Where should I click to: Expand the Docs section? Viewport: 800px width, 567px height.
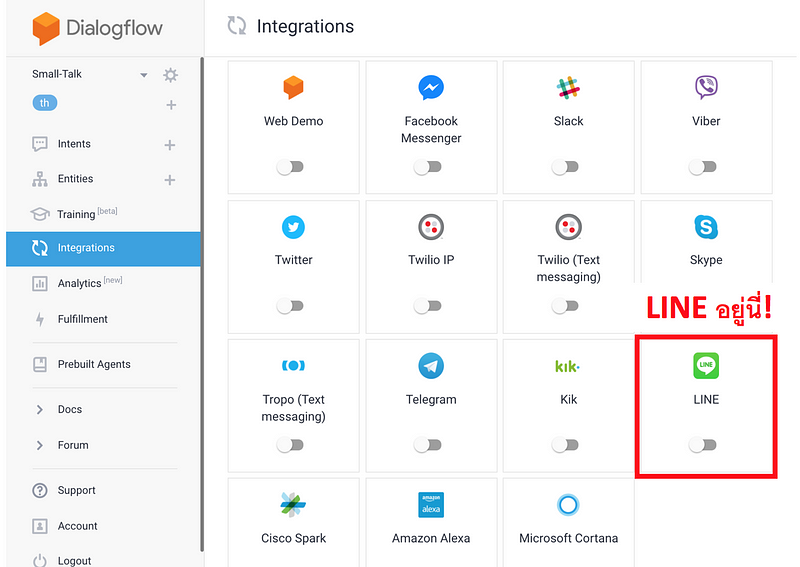click(x=70, y=409)
